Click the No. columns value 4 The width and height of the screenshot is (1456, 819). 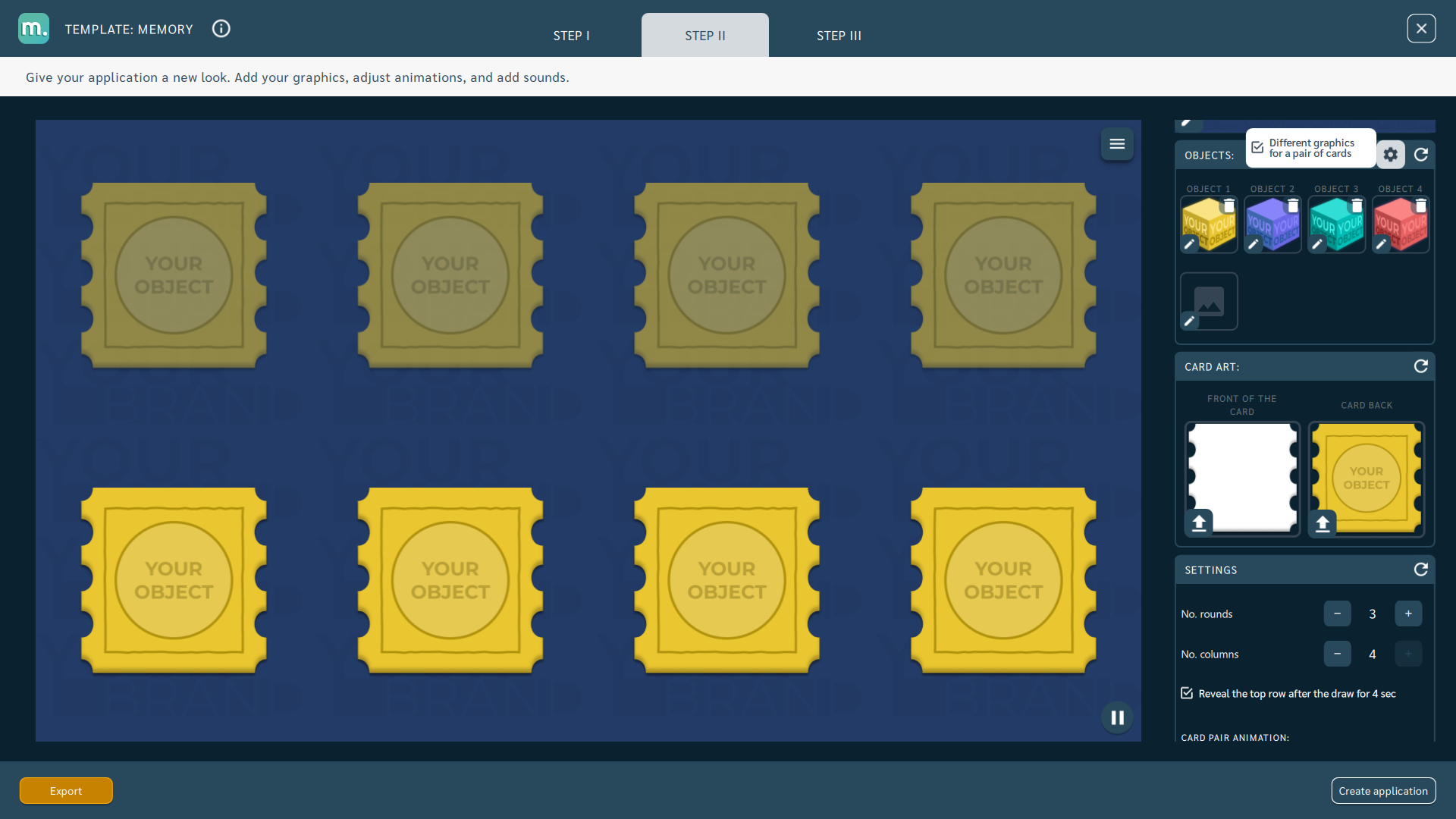tap(1373, 654)
